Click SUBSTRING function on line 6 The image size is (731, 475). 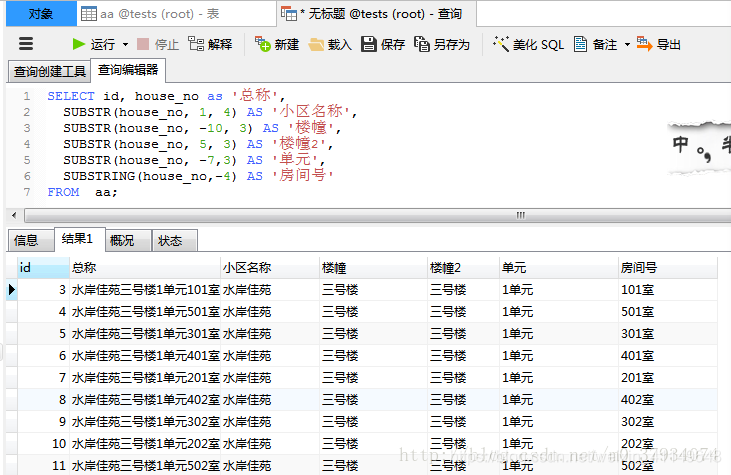point(99,176)
